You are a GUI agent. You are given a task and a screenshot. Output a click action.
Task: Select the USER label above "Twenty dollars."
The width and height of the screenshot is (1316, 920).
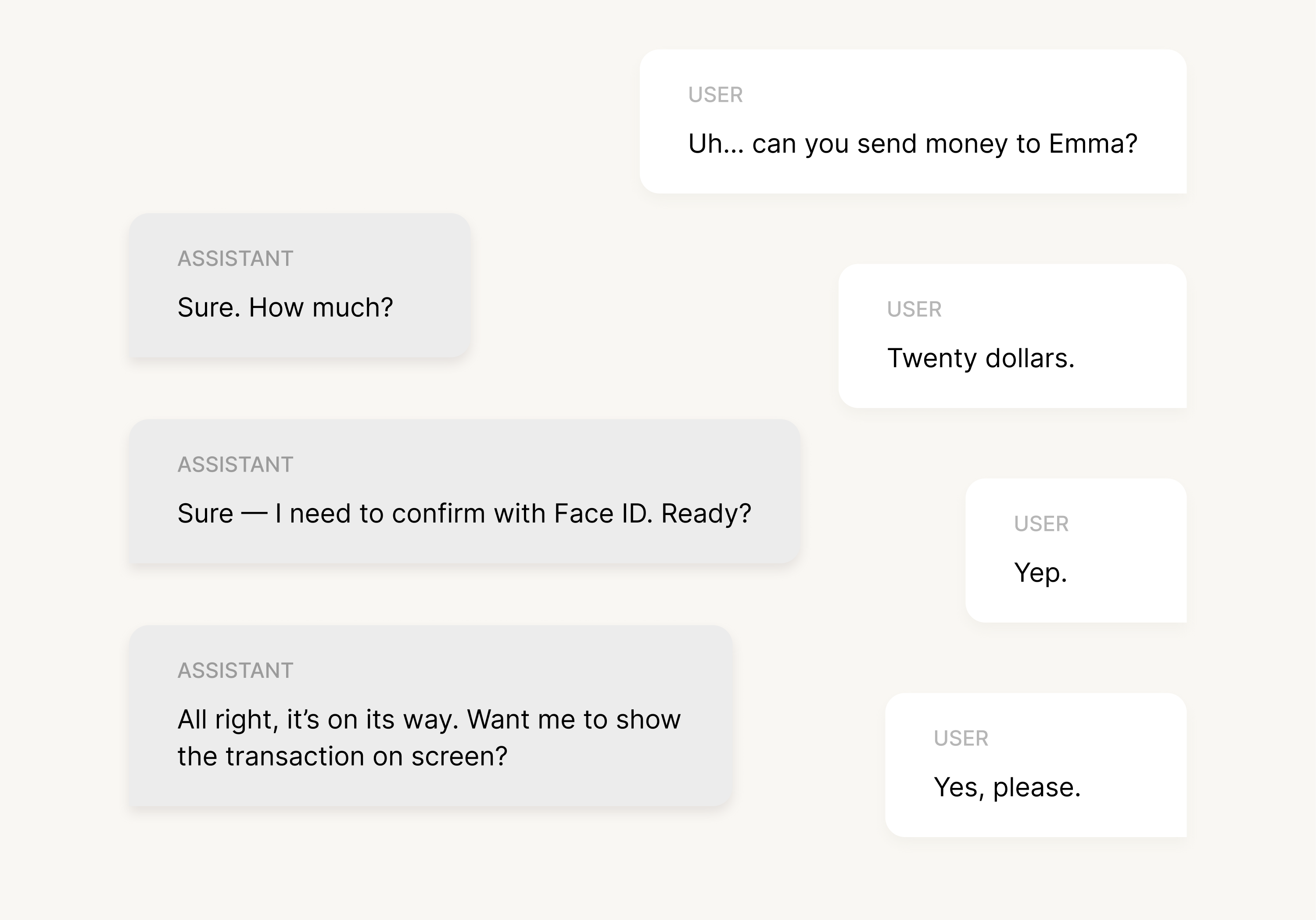point(914,310)
